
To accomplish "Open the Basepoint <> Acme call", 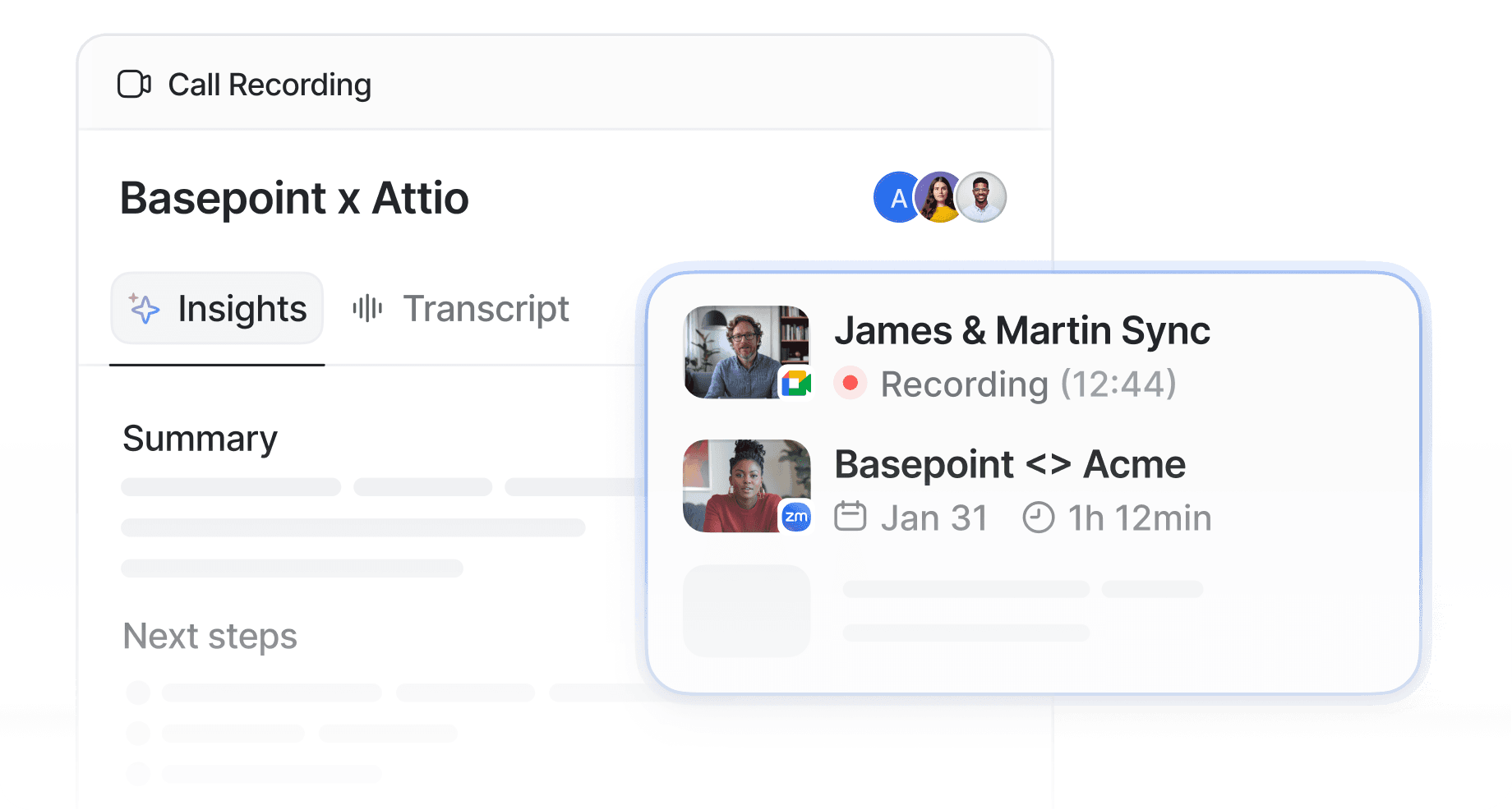I will 1009,465.
